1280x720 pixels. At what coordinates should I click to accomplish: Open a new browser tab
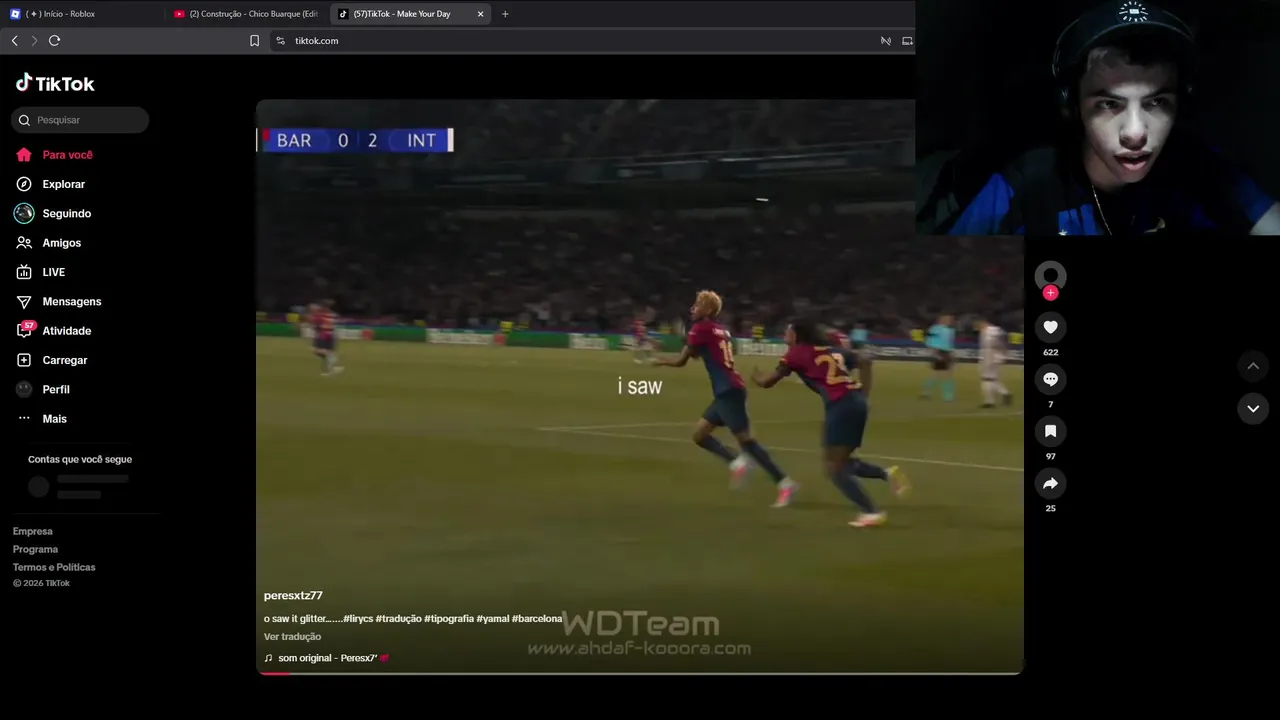(x=505, y=14)
